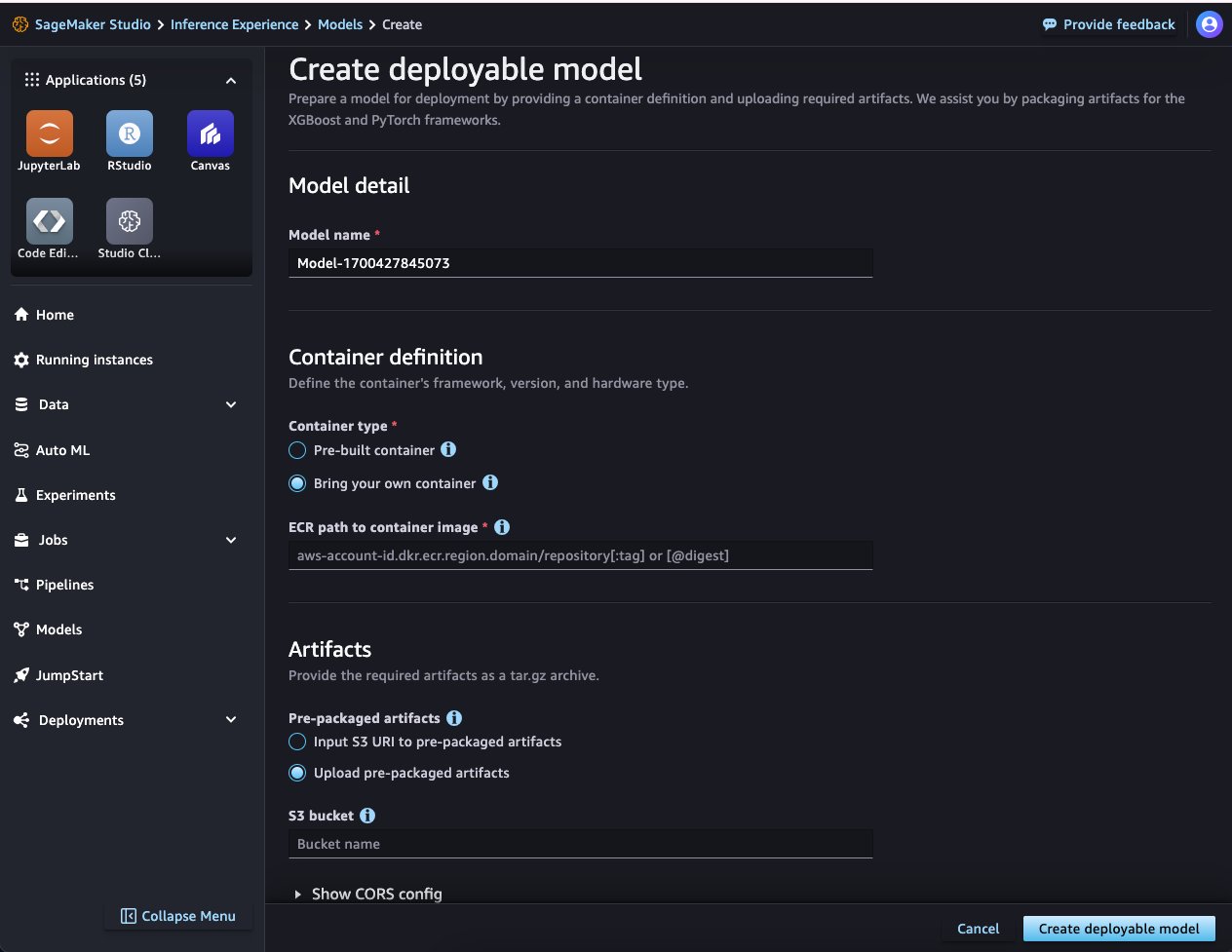Select the Pre-built container option
This screenshot has height=952, width=1232.
(x=297, y=450)
